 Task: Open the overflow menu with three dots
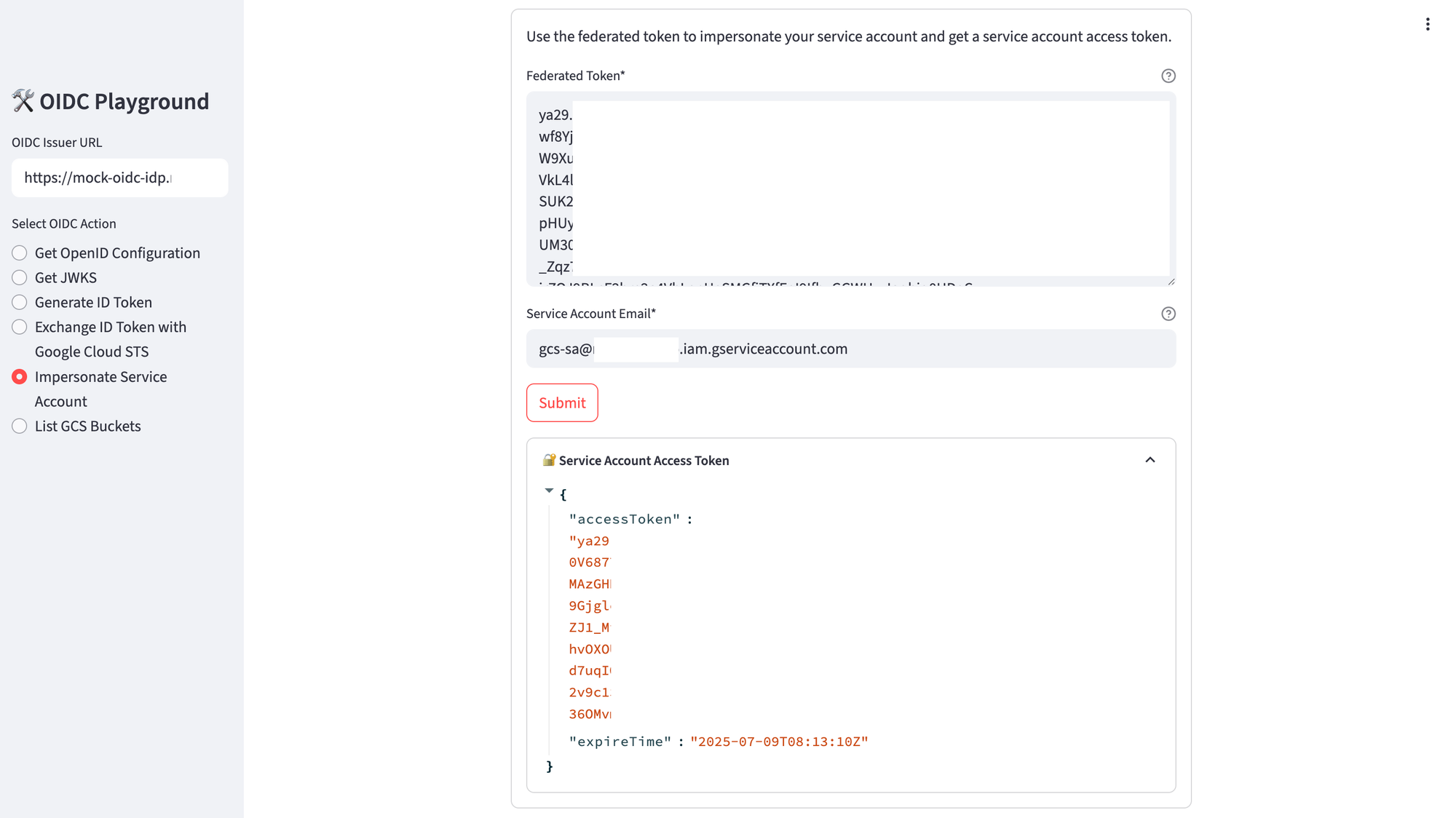[x=1428, y=24]
